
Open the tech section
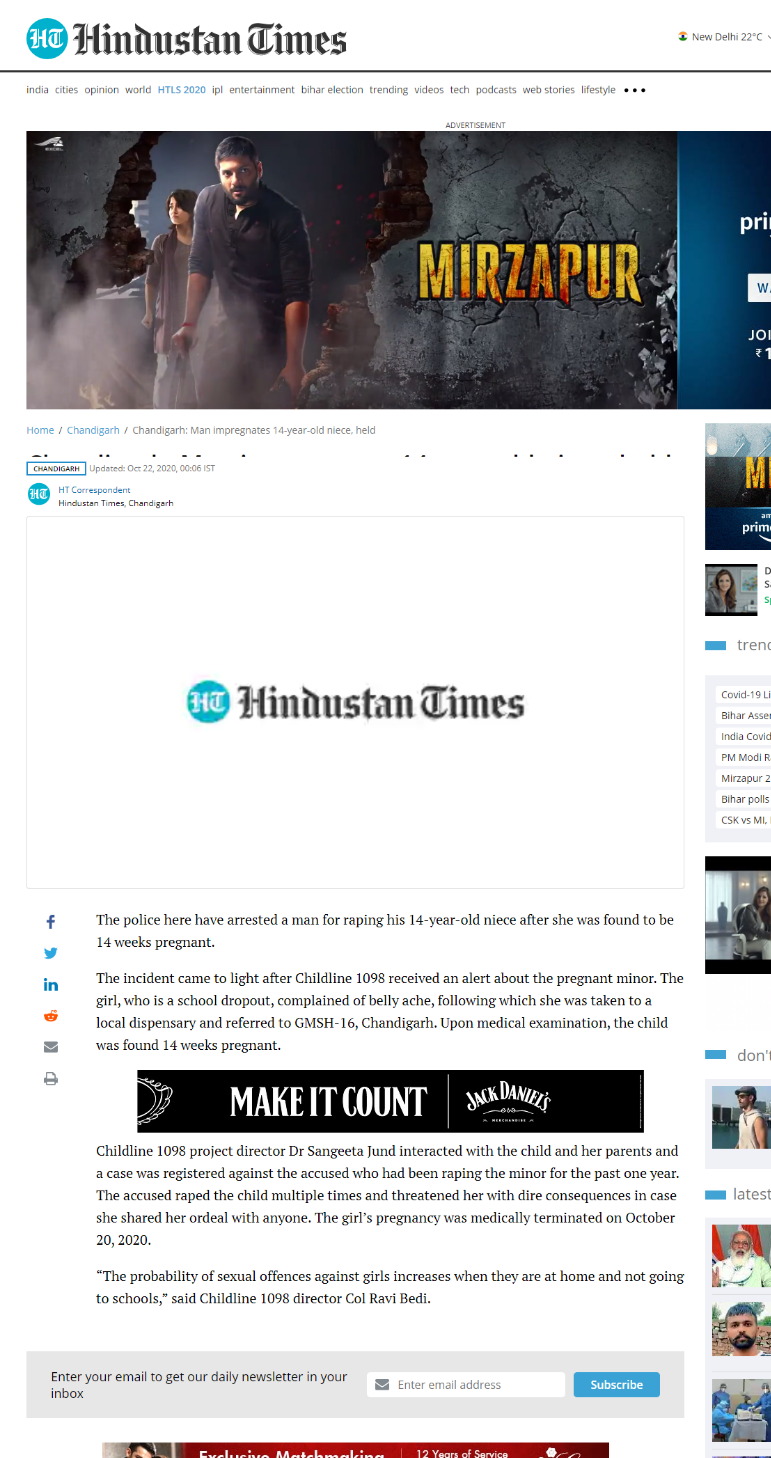[x=459, y=90]
